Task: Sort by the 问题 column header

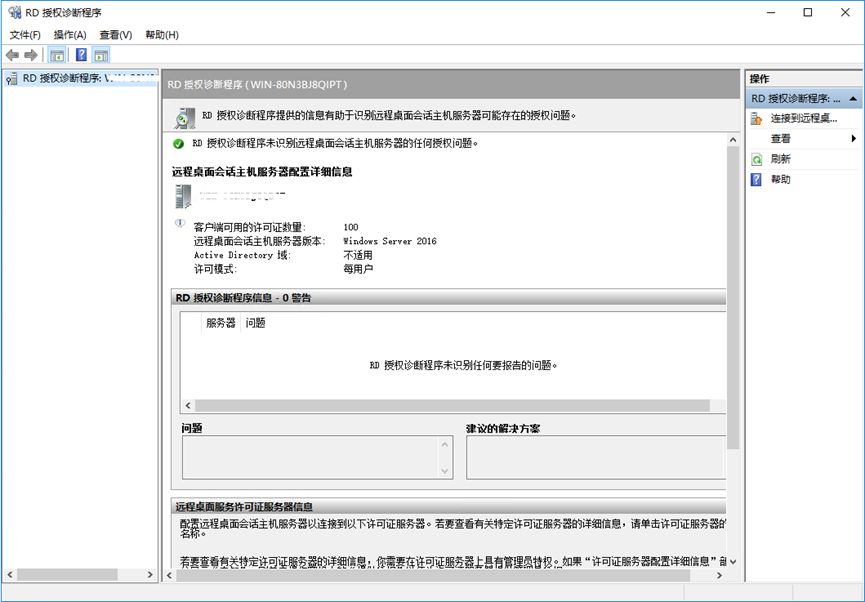Action: pos(256,322)
